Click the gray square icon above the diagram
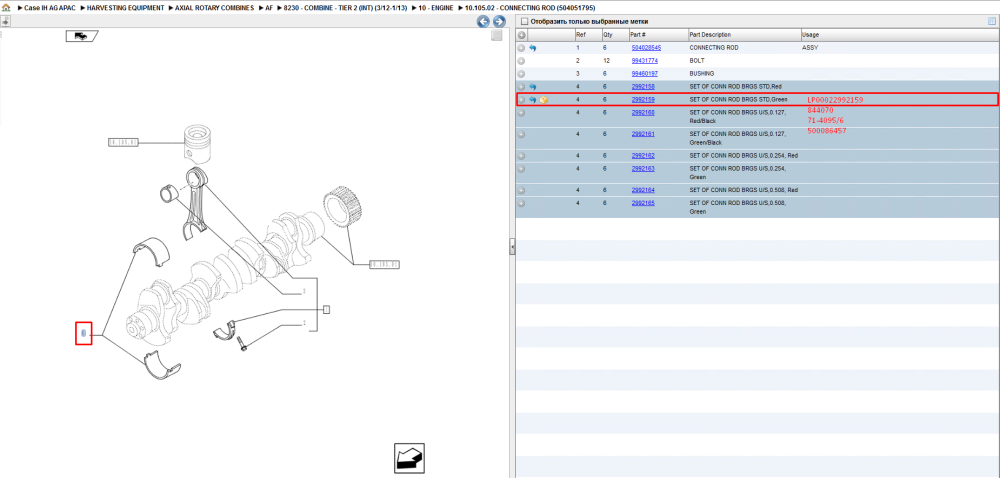Screen dimensions: 1000x478 pos(497,36)
